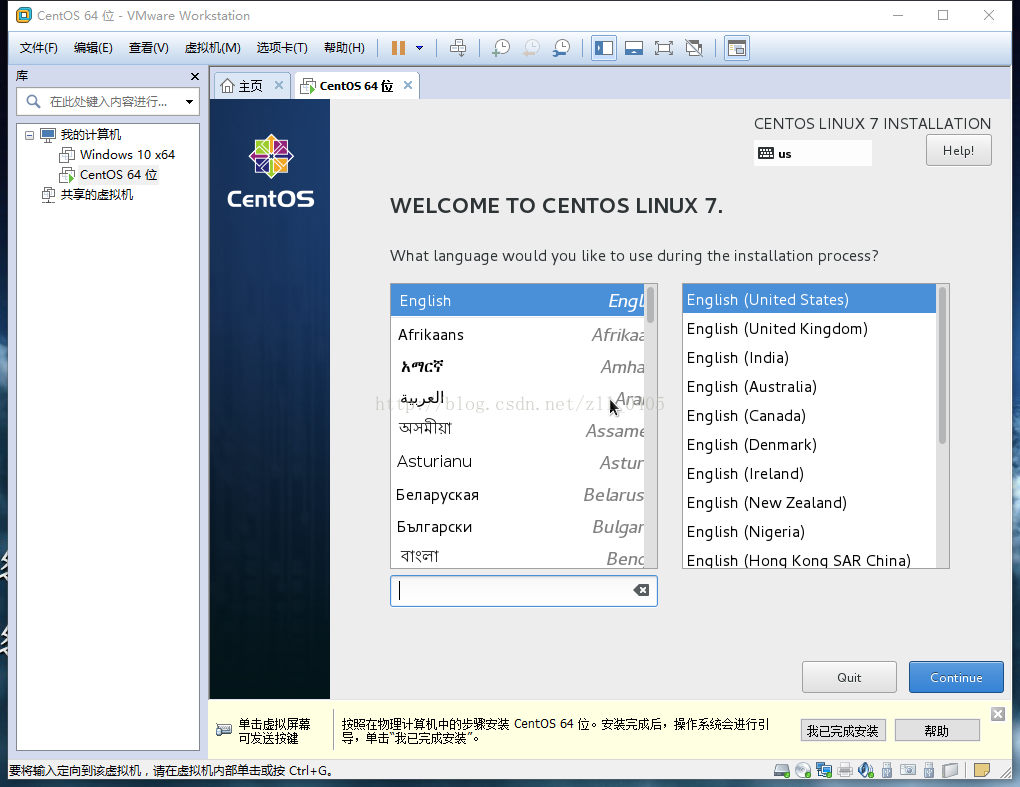
Task: Clear the language search field icon
Action: click(x=641, y=590)
